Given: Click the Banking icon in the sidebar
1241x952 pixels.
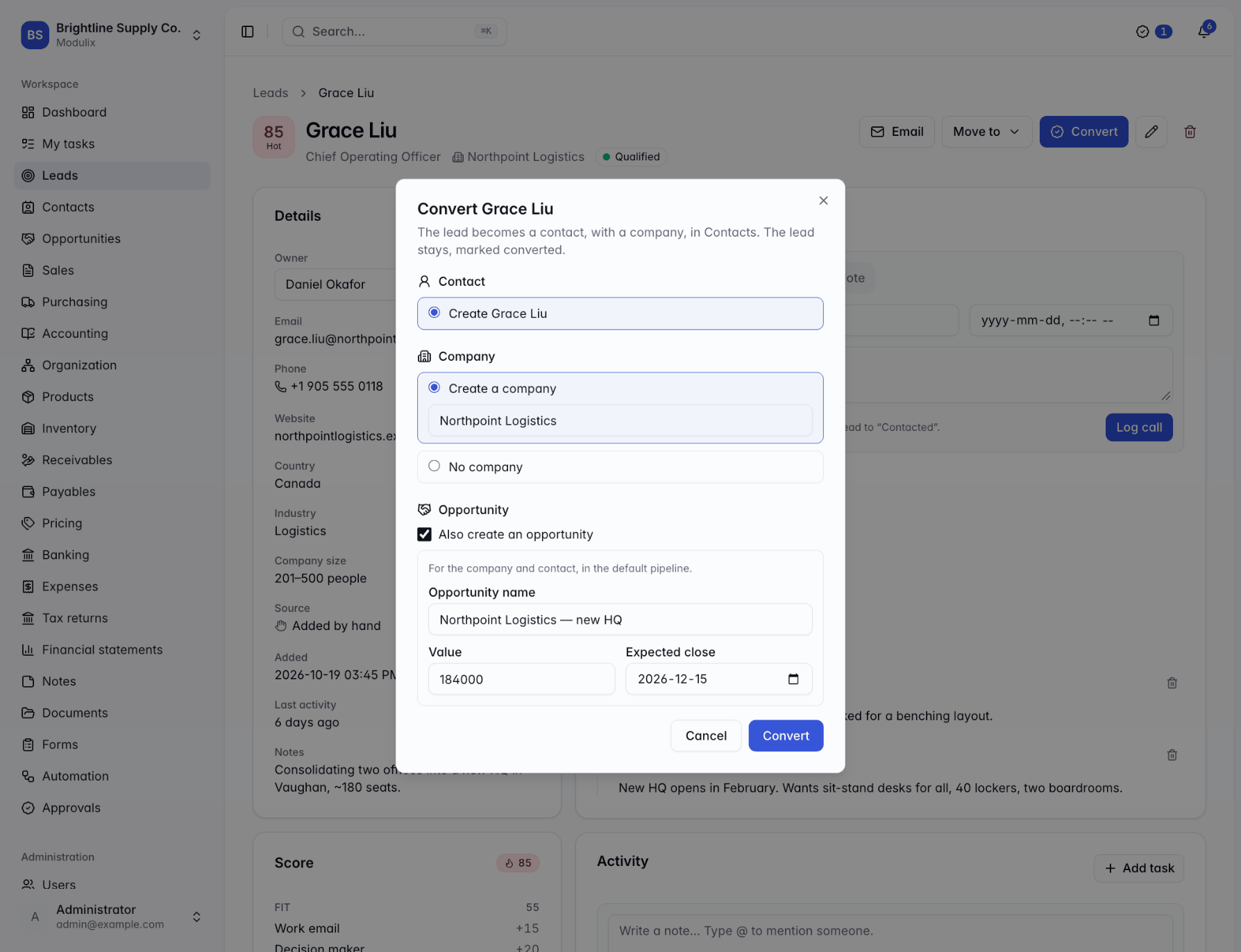Looking at the screenshot, I should pyautogui.click(x=28, y=555).
